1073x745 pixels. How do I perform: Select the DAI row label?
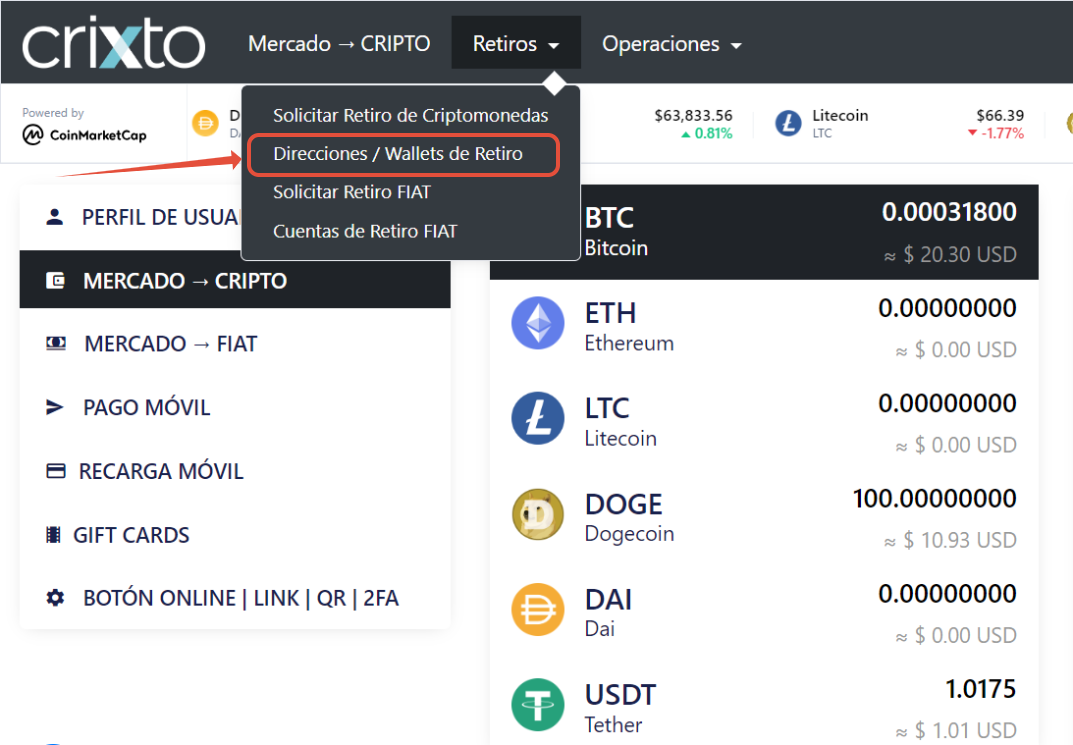click(x=608, y=613)
